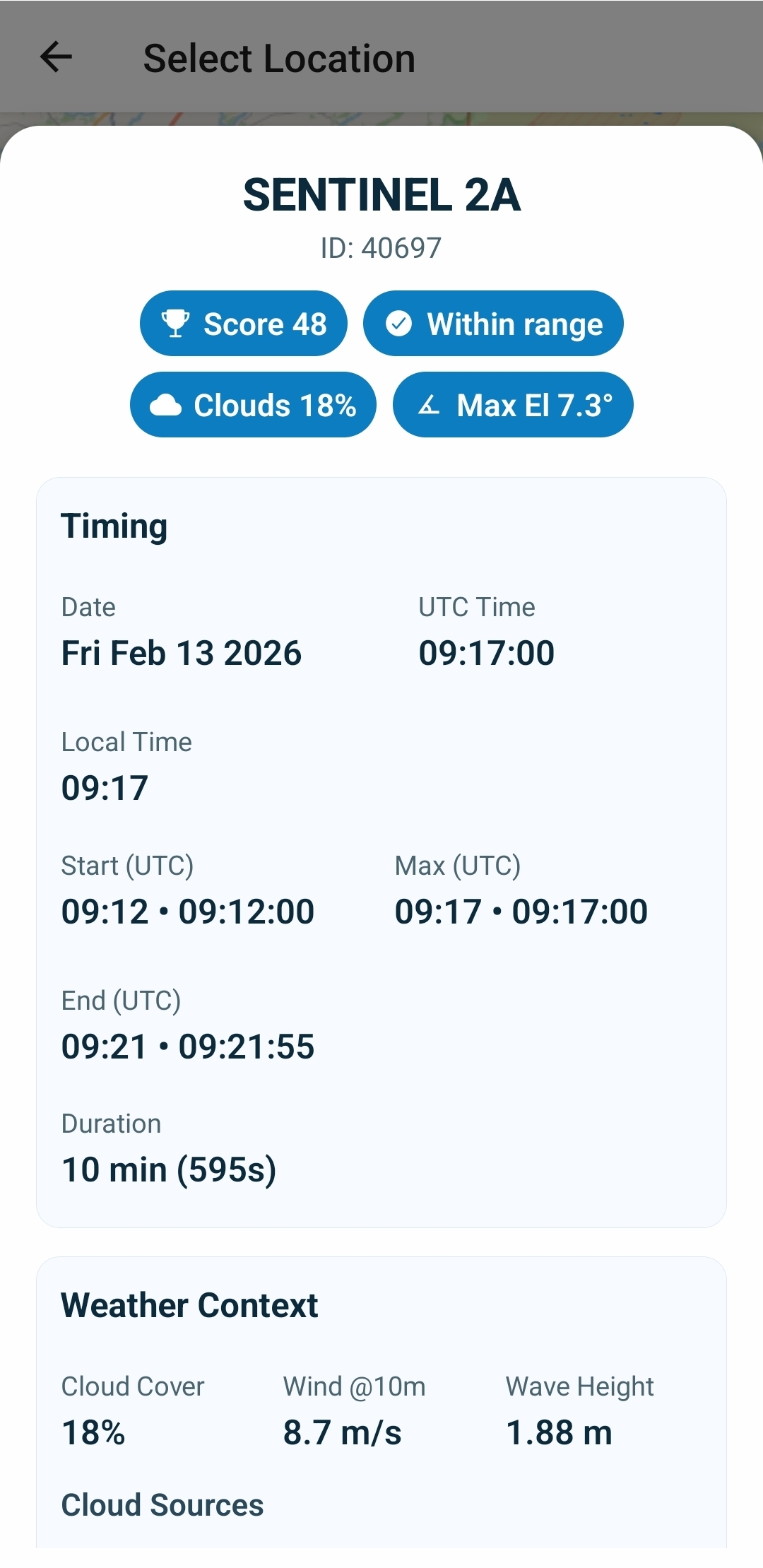Tap the trophy icon in Score chip
The image size is (763, 1568).
[175, 324]
